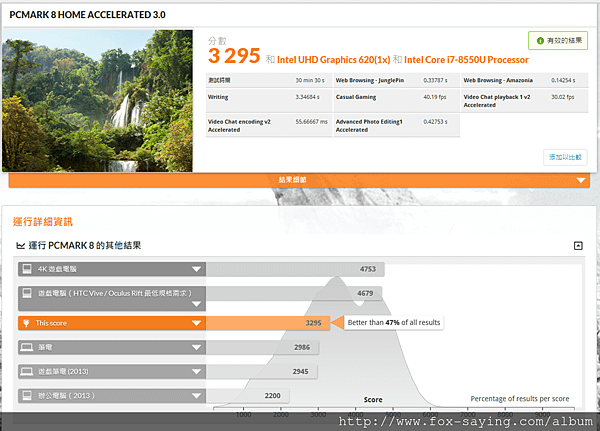
Task: Expand the orange result details bar arrow
Action: (x=581, y=180)
